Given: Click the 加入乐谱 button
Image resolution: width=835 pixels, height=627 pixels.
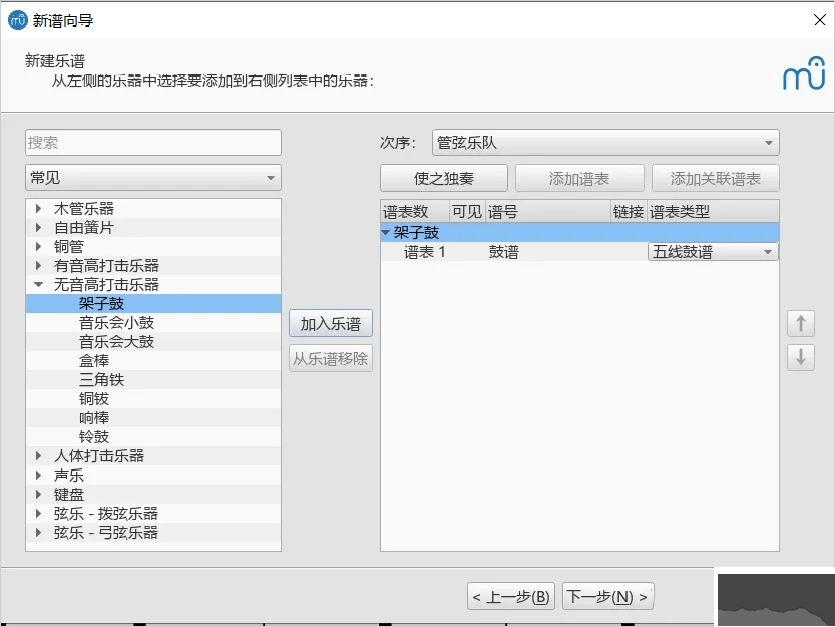Looking at the screenshot, I should click(332, 322).
